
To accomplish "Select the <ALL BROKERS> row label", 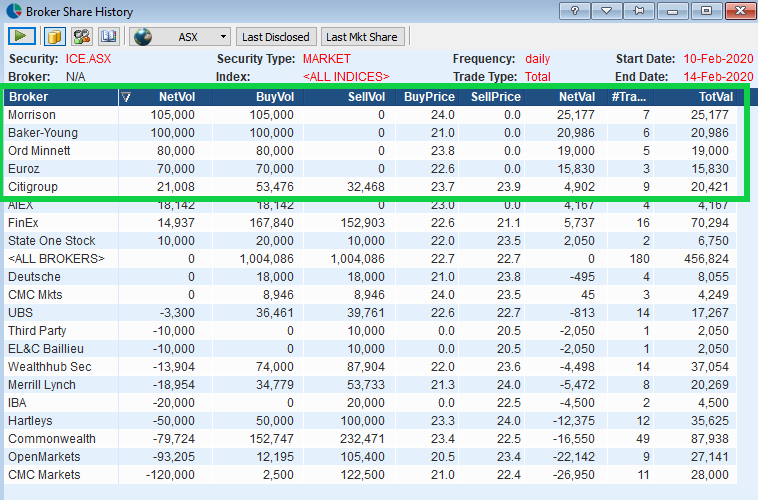I will [56, 259].
